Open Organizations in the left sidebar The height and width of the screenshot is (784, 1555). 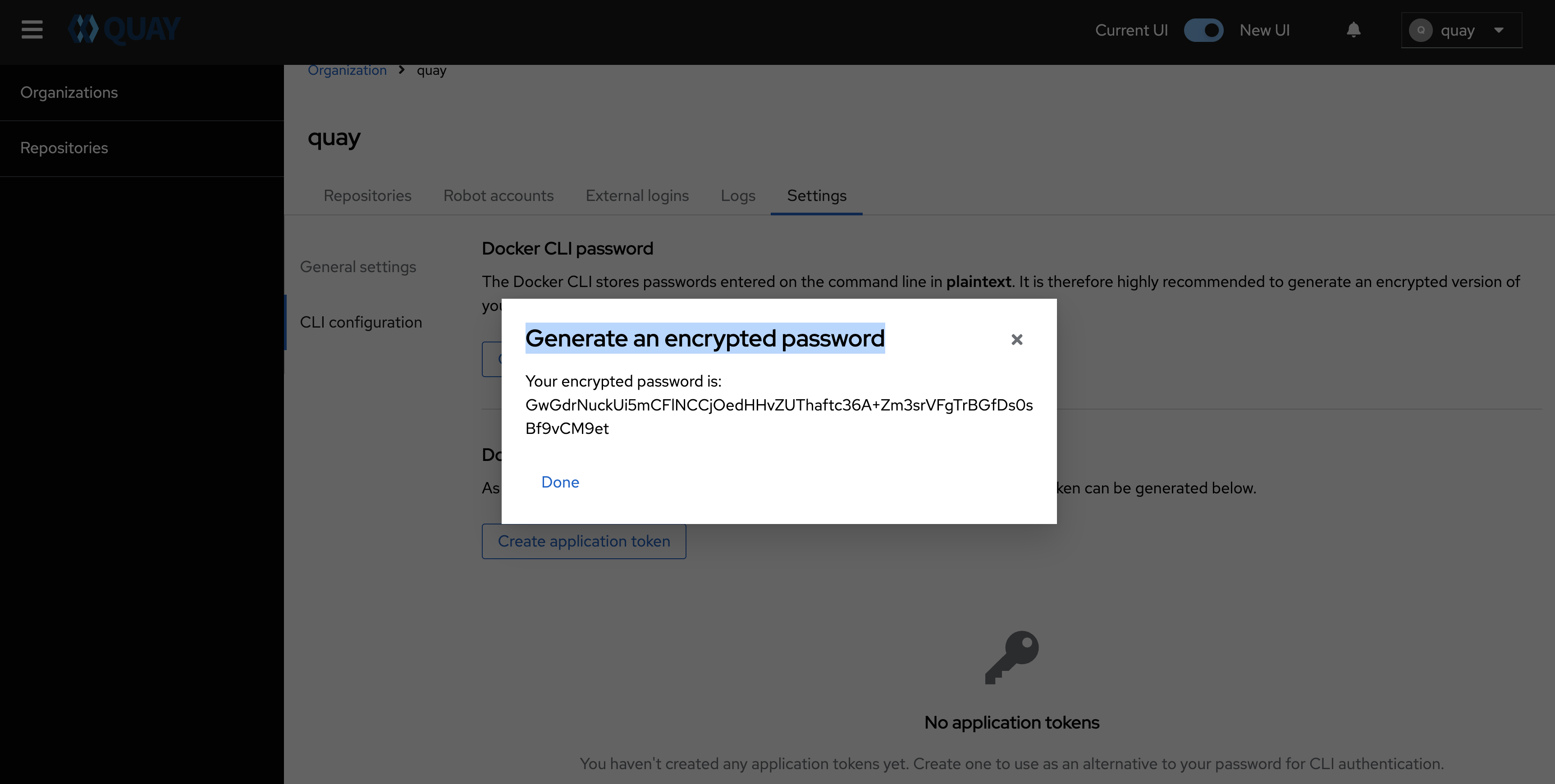69,92
